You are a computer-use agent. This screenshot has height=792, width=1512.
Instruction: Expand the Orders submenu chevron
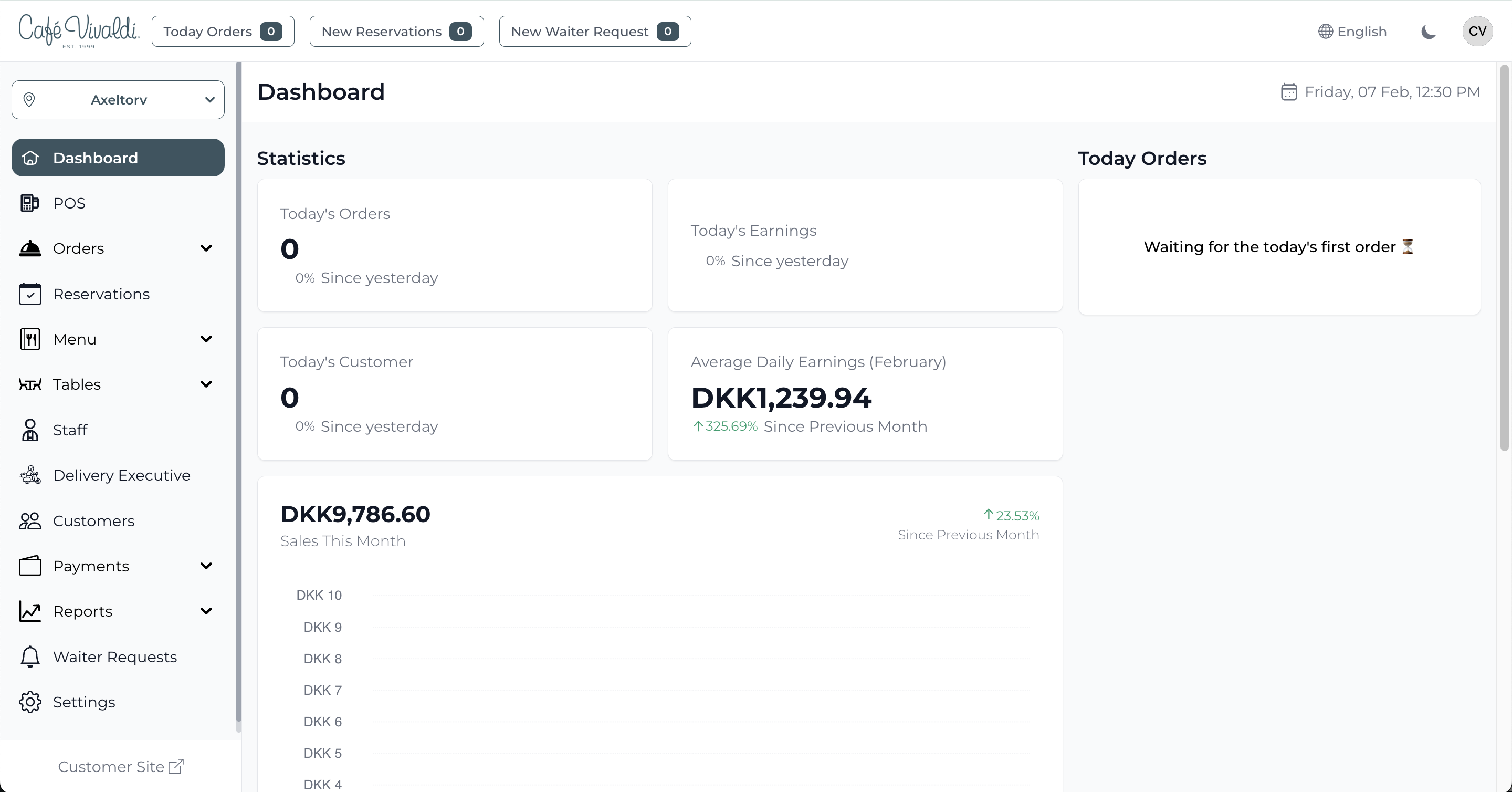pos(206,248)
